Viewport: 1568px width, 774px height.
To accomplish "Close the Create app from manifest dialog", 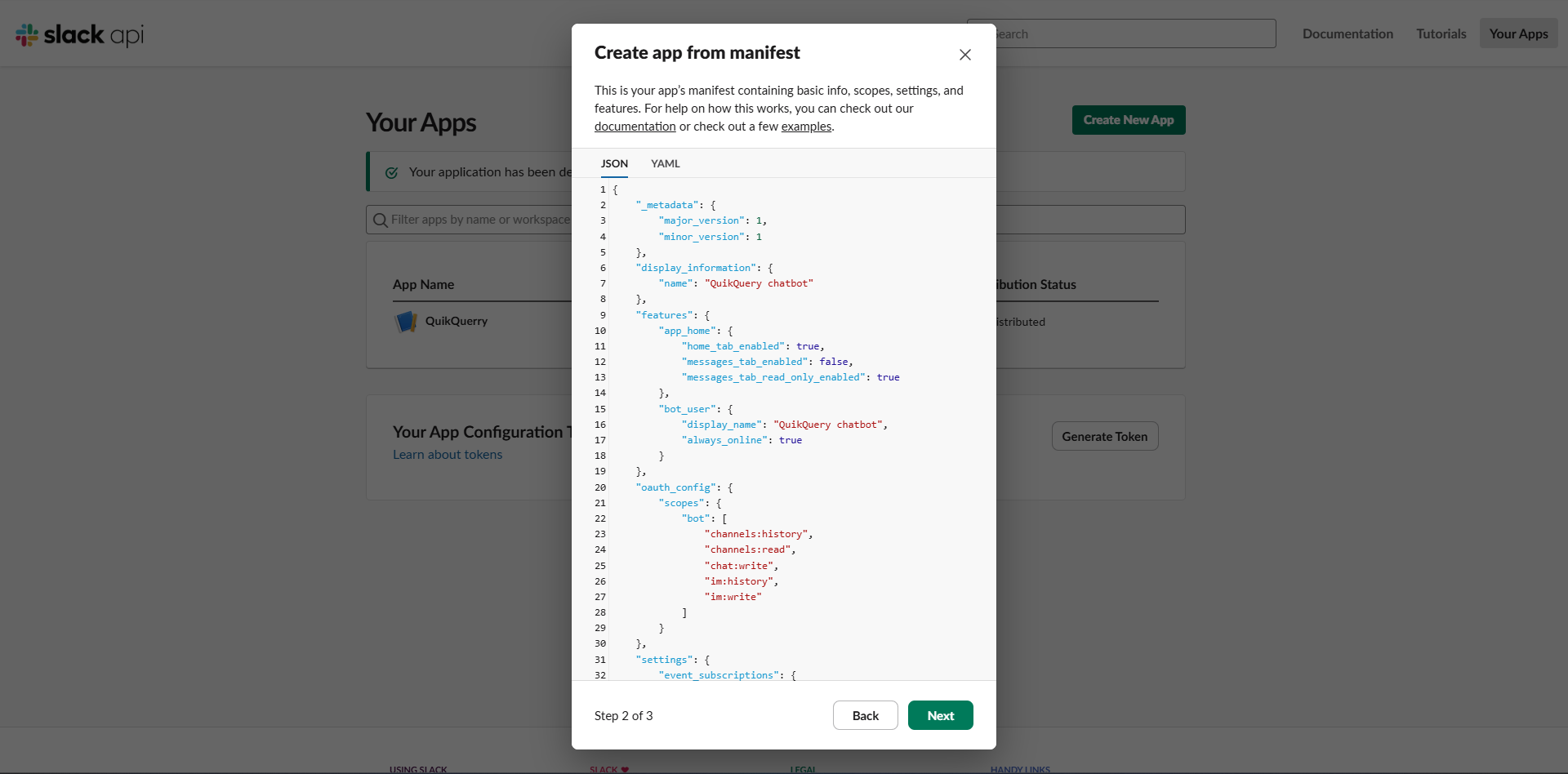I will [965, 55].
